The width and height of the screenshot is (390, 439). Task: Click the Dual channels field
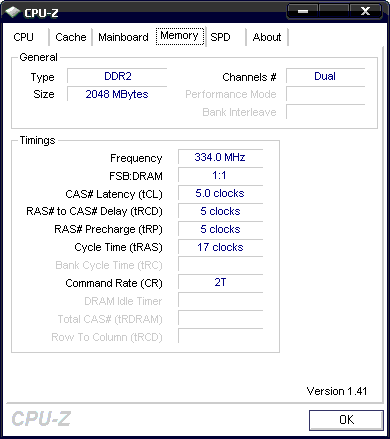coord(326,76)
